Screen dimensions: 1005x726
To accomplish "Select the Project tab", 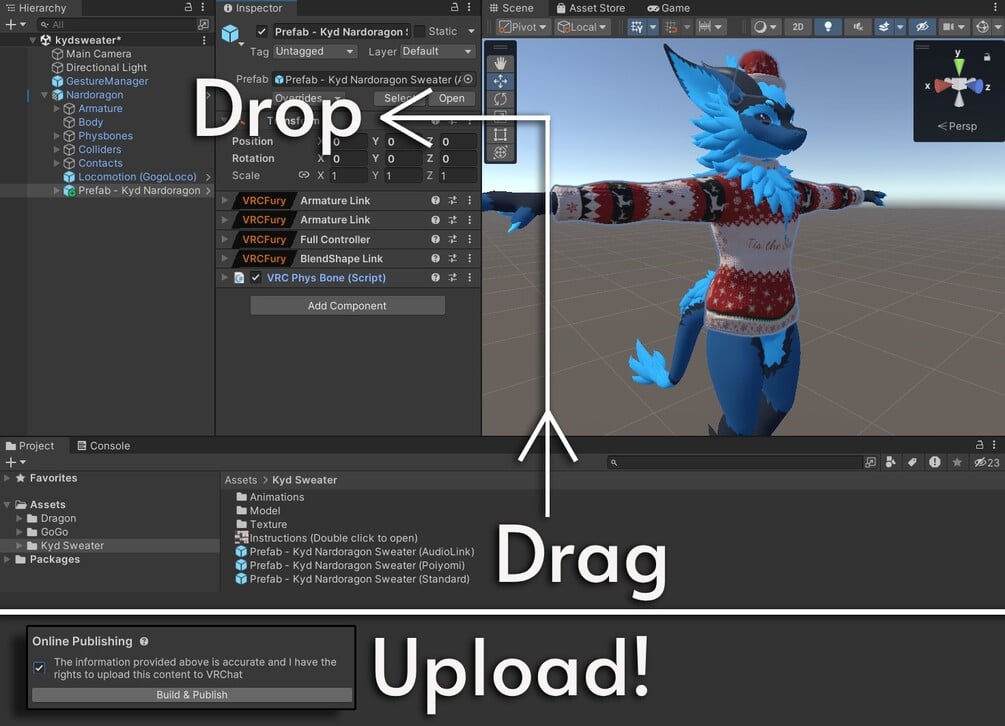I will (30, 445).
